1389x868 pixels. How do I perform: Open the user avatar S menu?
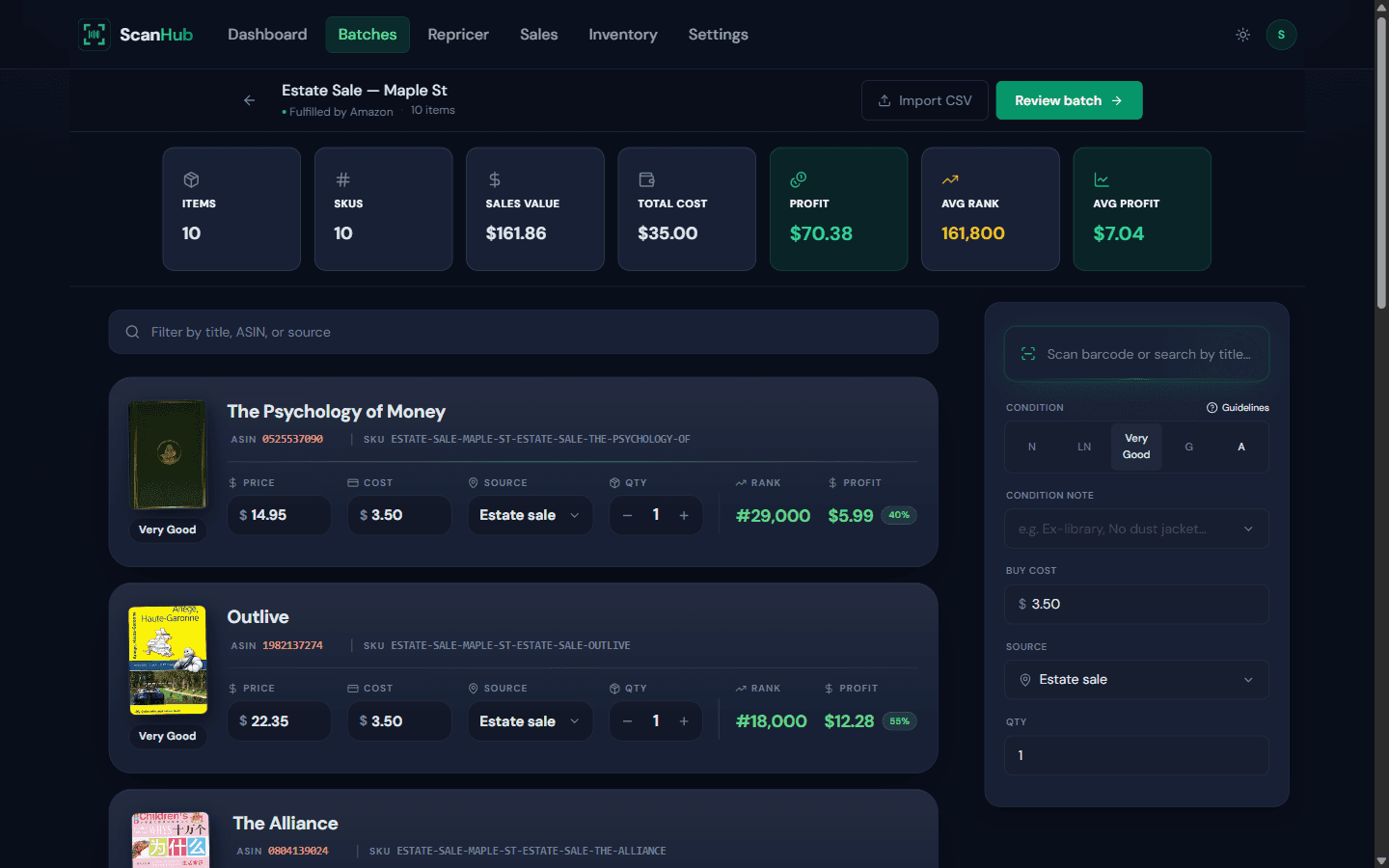[x=1281, y=35]
